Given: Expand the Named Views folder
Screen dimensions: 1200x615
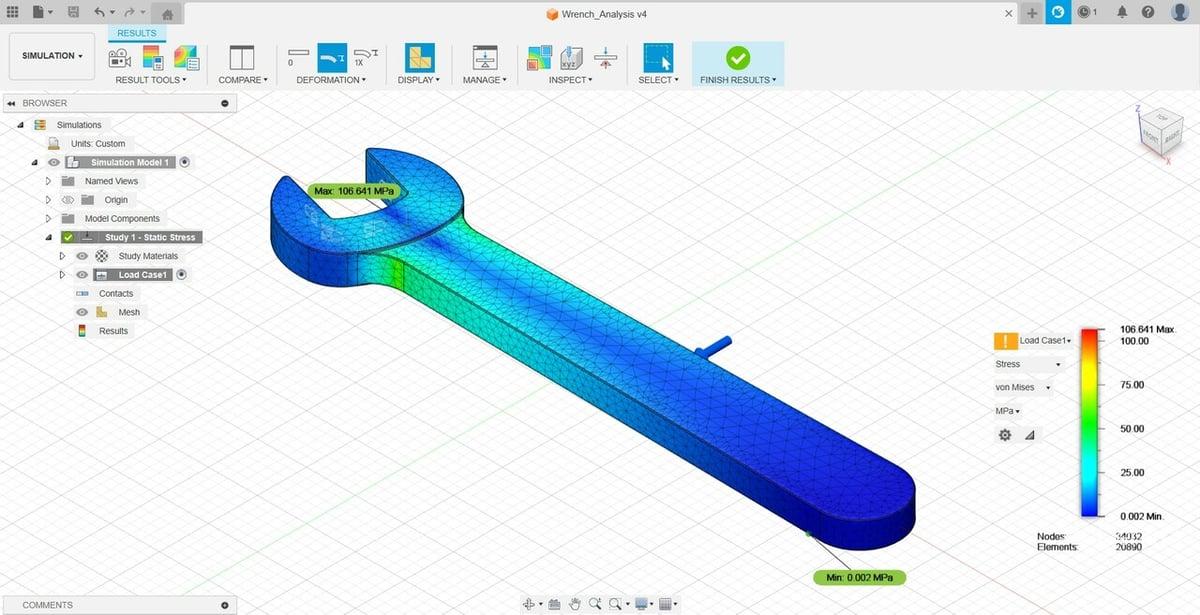Looking at the screenshot, I should click(x=48, y=181).
